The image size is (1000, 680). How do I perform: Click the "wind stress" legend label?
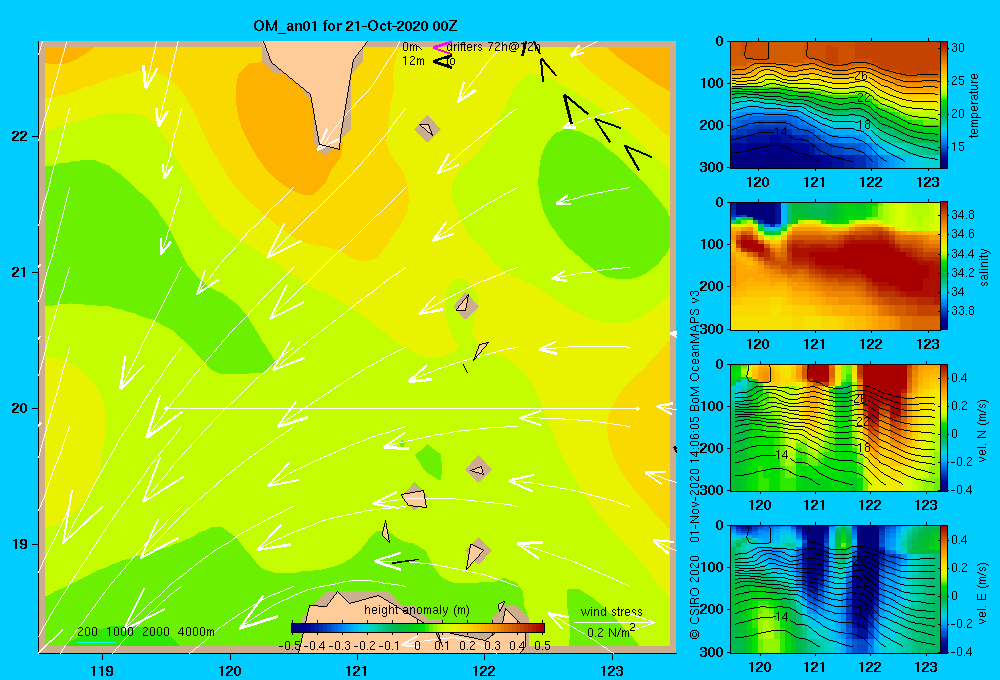pos(611,611)
